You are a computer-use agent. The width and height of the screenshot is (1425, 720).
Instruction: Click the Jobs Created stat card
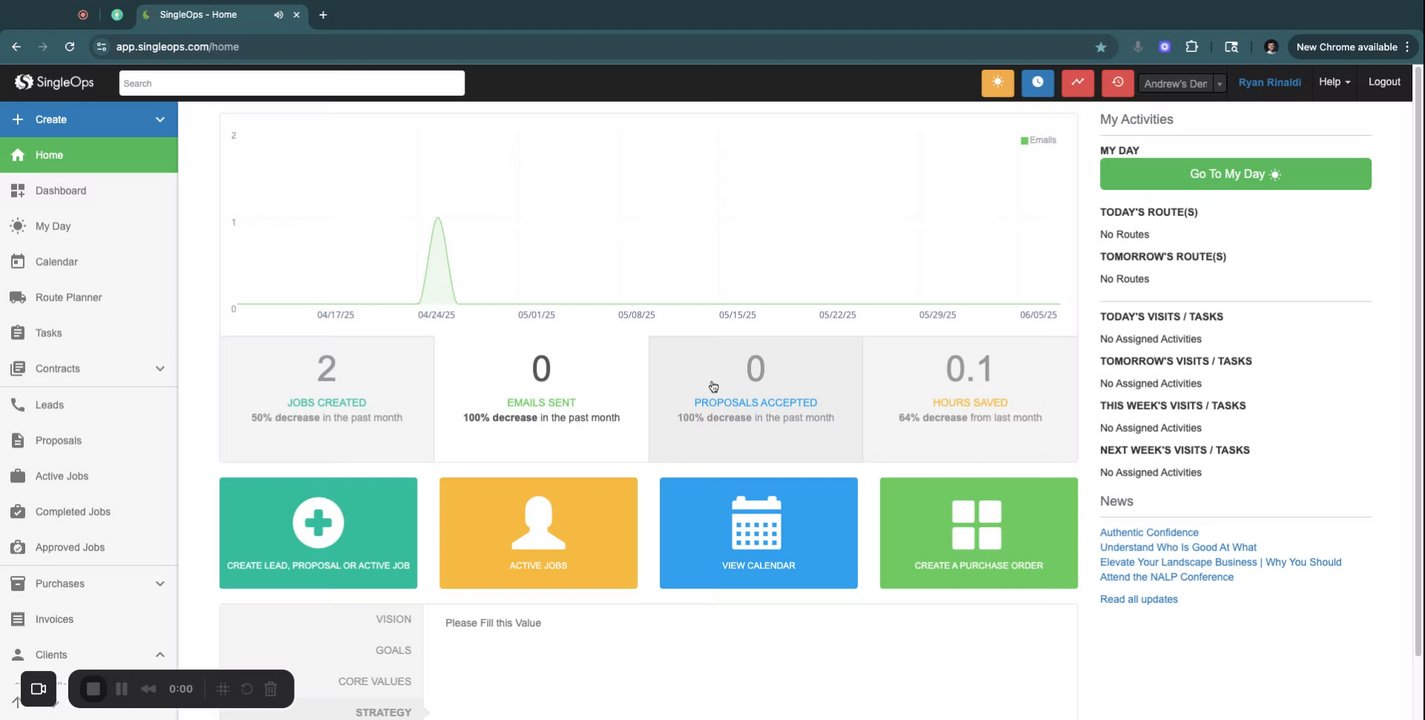coord(327,399)
